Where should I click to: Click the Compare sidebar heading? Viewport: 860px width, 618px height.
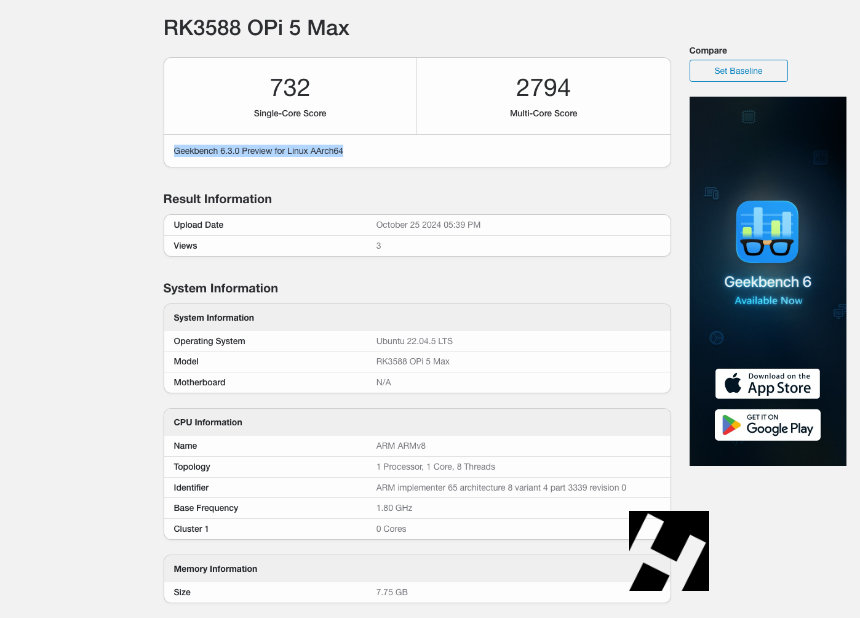pos(708,50)
